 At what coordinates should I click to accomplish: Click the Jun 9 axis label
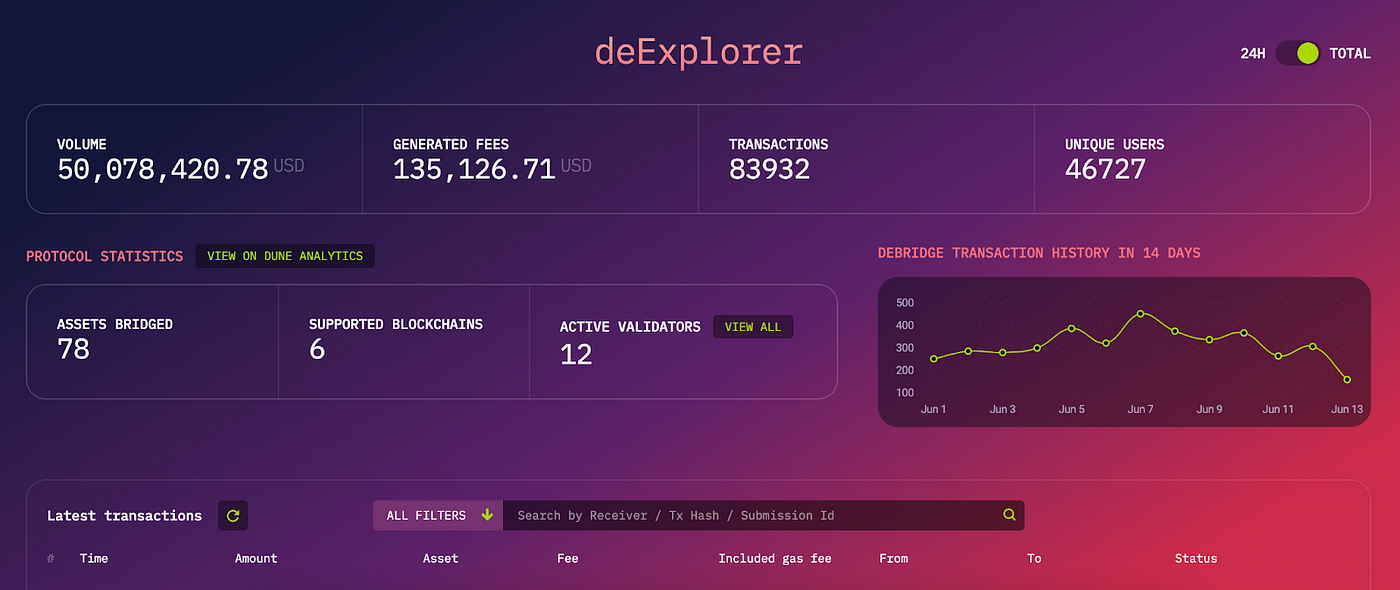pyautogui.click(x=1209, y=409)
